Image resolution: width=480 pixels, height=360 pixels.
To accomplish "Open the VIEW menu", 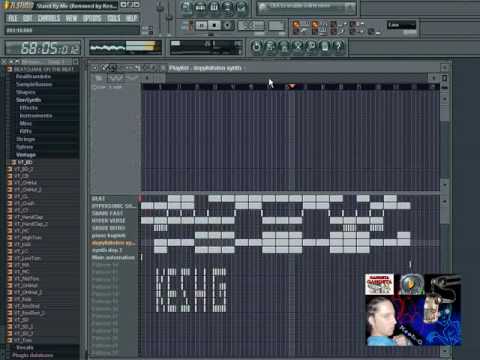I will tap(71, 18).
